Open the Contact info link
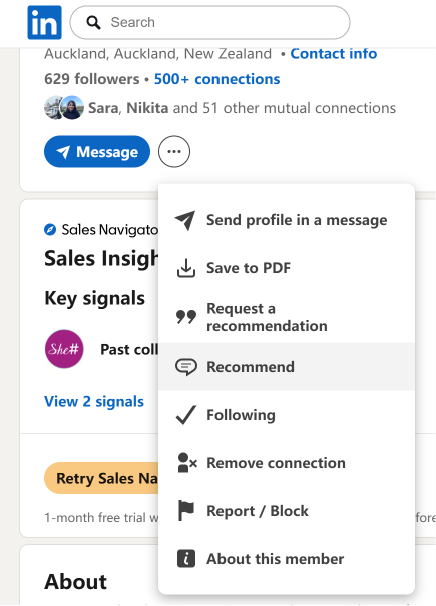 coord(334,53)
